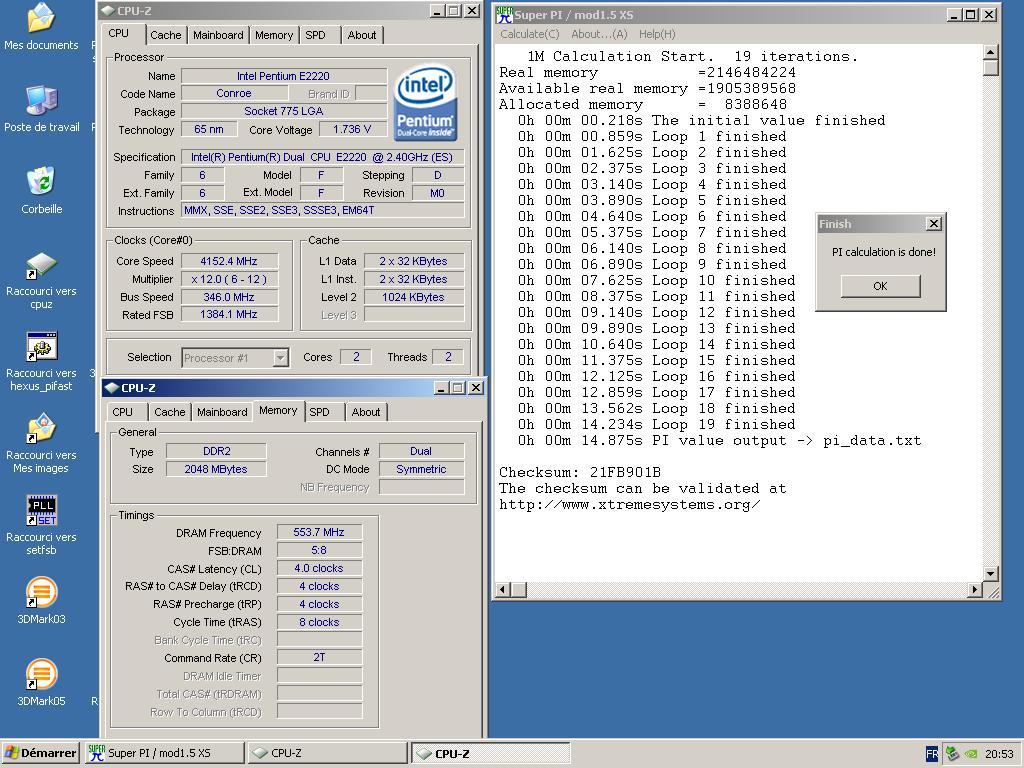Select Cache tab in lower CPU-Z window

(170, 412)
